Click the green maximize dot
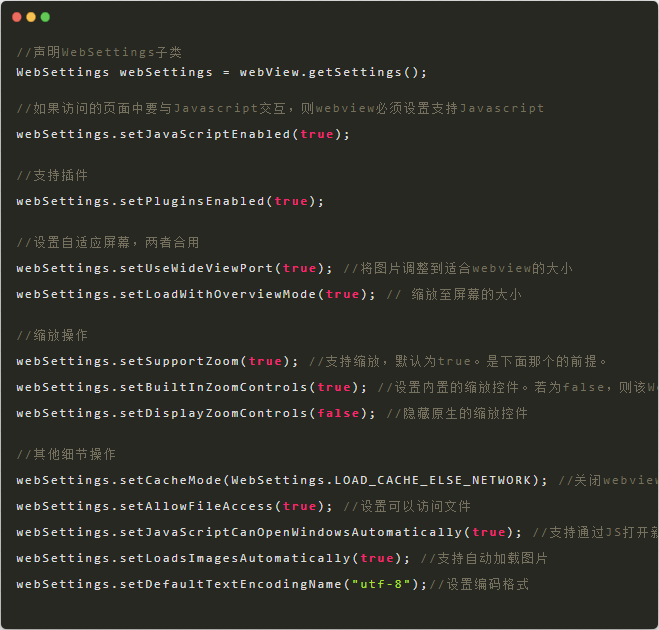 pos(45,17)
